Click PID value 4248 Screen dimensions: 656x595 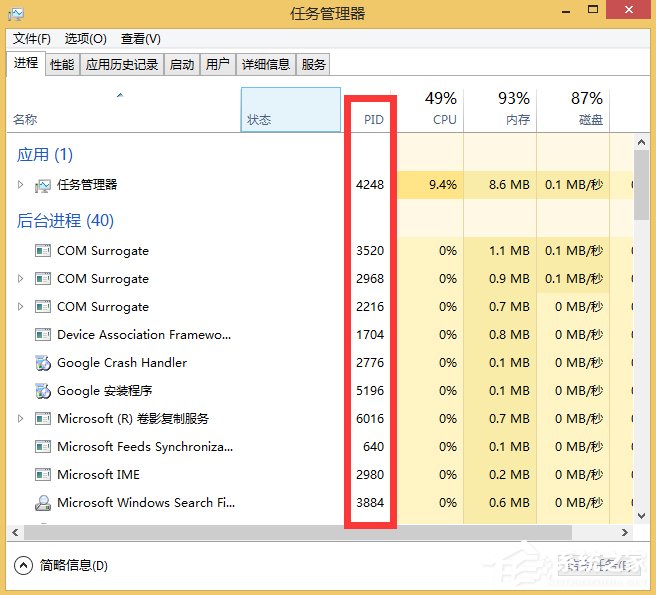click(x=370, y=185)
